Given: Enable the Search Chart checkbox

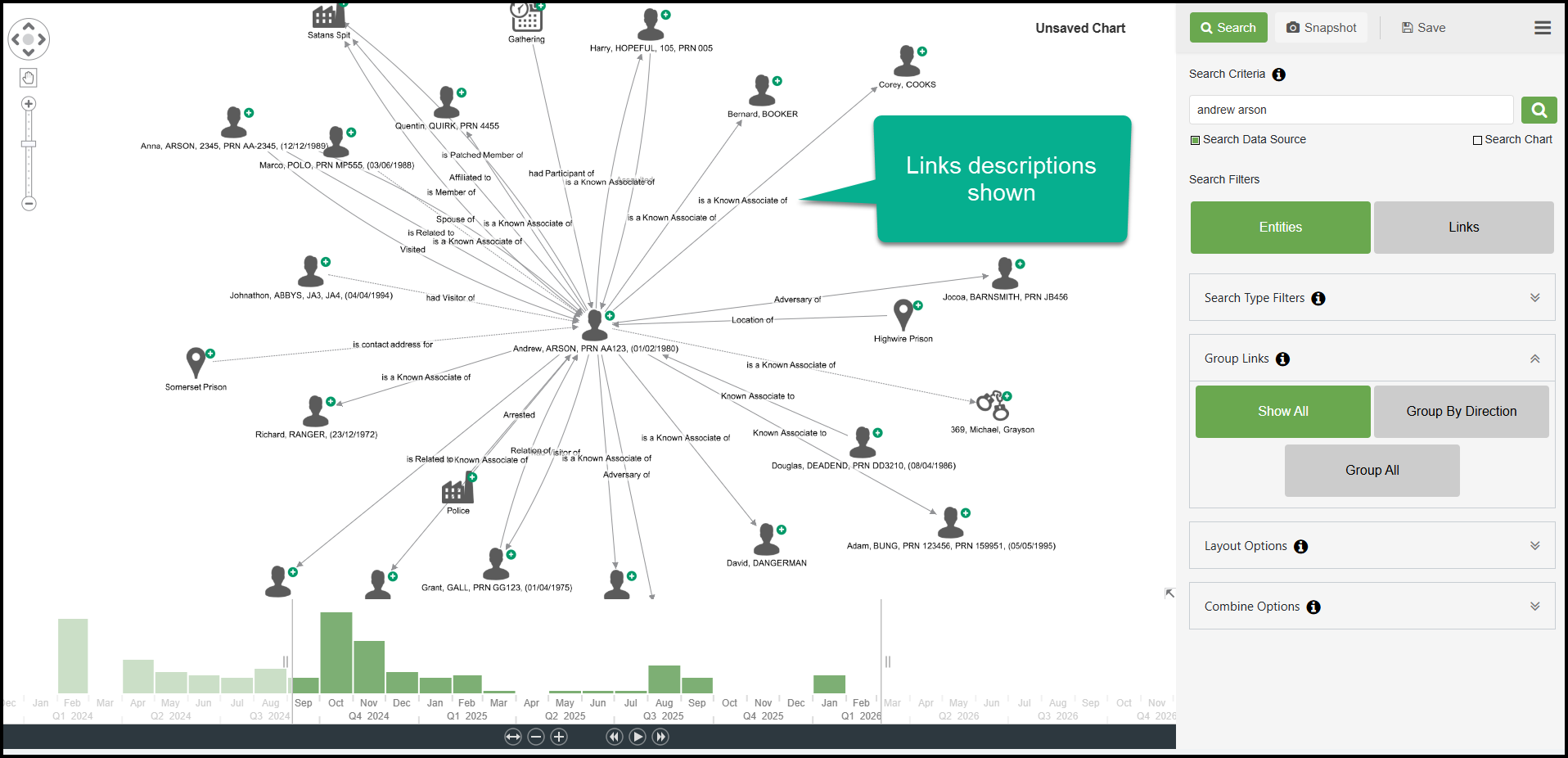Looking at the screenshot, I should pyautogui.click(x=1477, y=140).
